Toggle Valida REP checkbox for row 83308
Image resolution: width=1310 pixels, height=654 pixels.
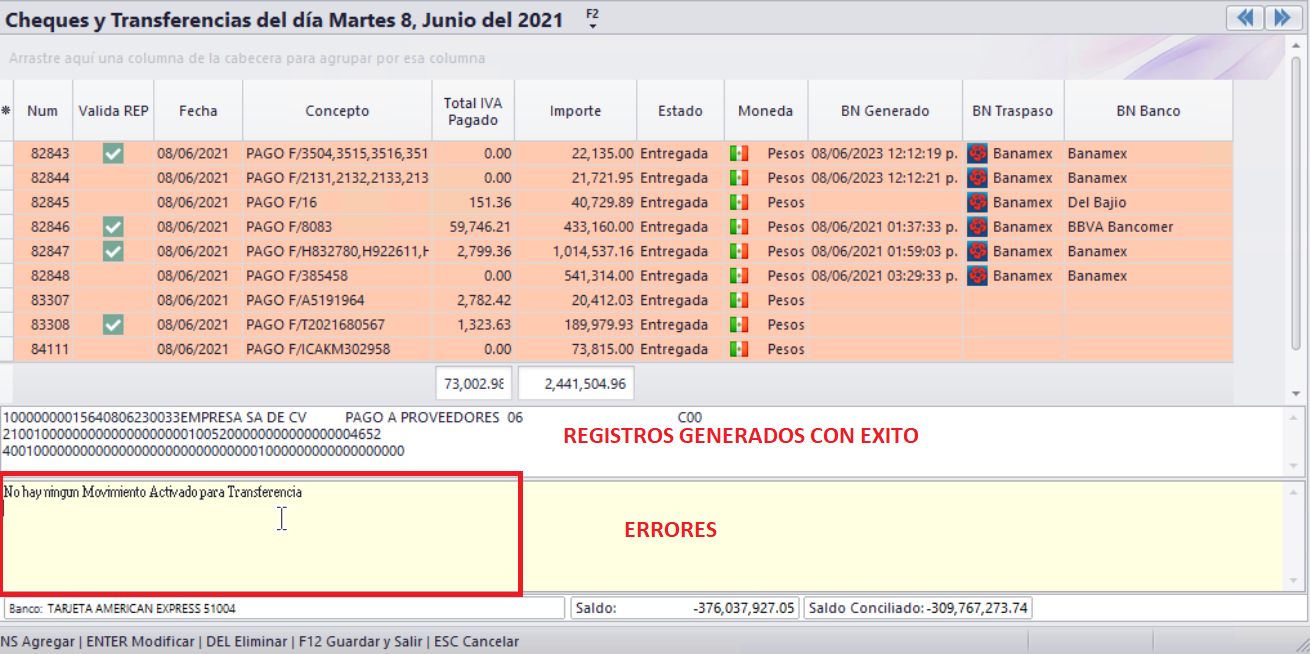coord(113,325)
